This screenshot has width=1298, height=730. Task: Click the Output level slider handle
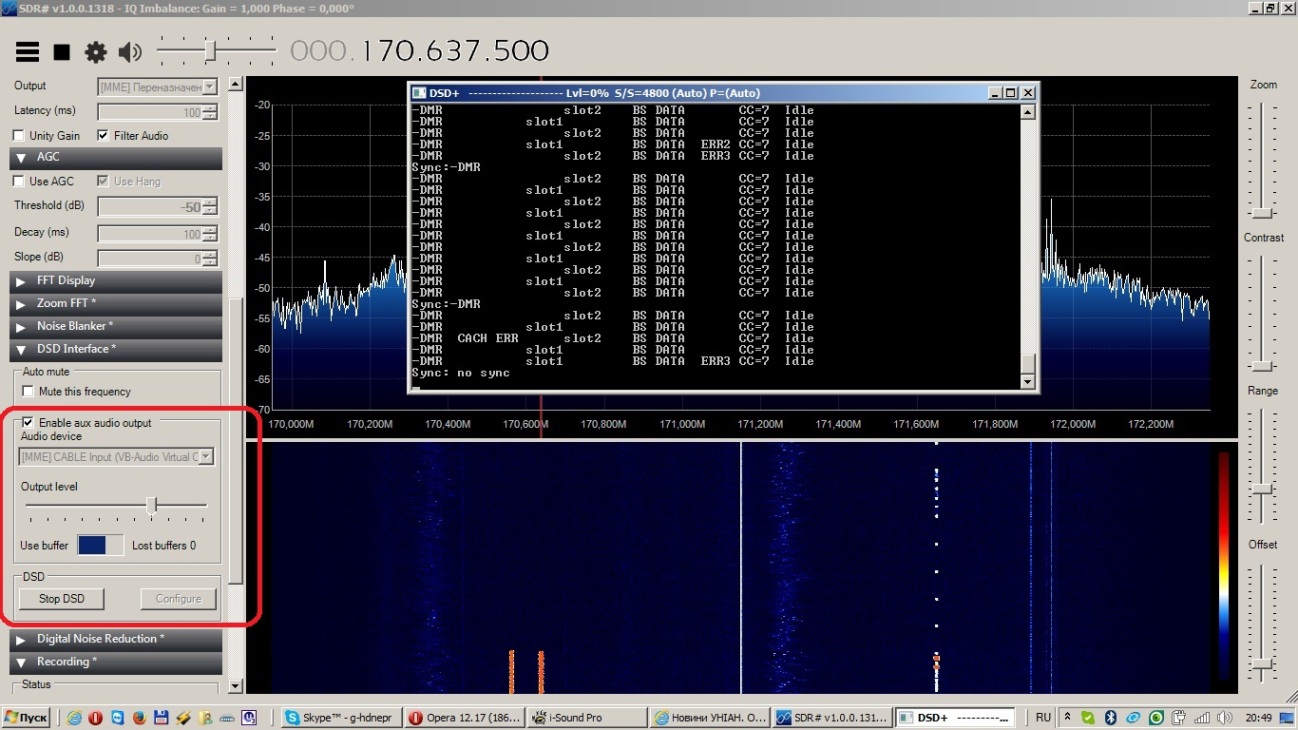[152, 506]
